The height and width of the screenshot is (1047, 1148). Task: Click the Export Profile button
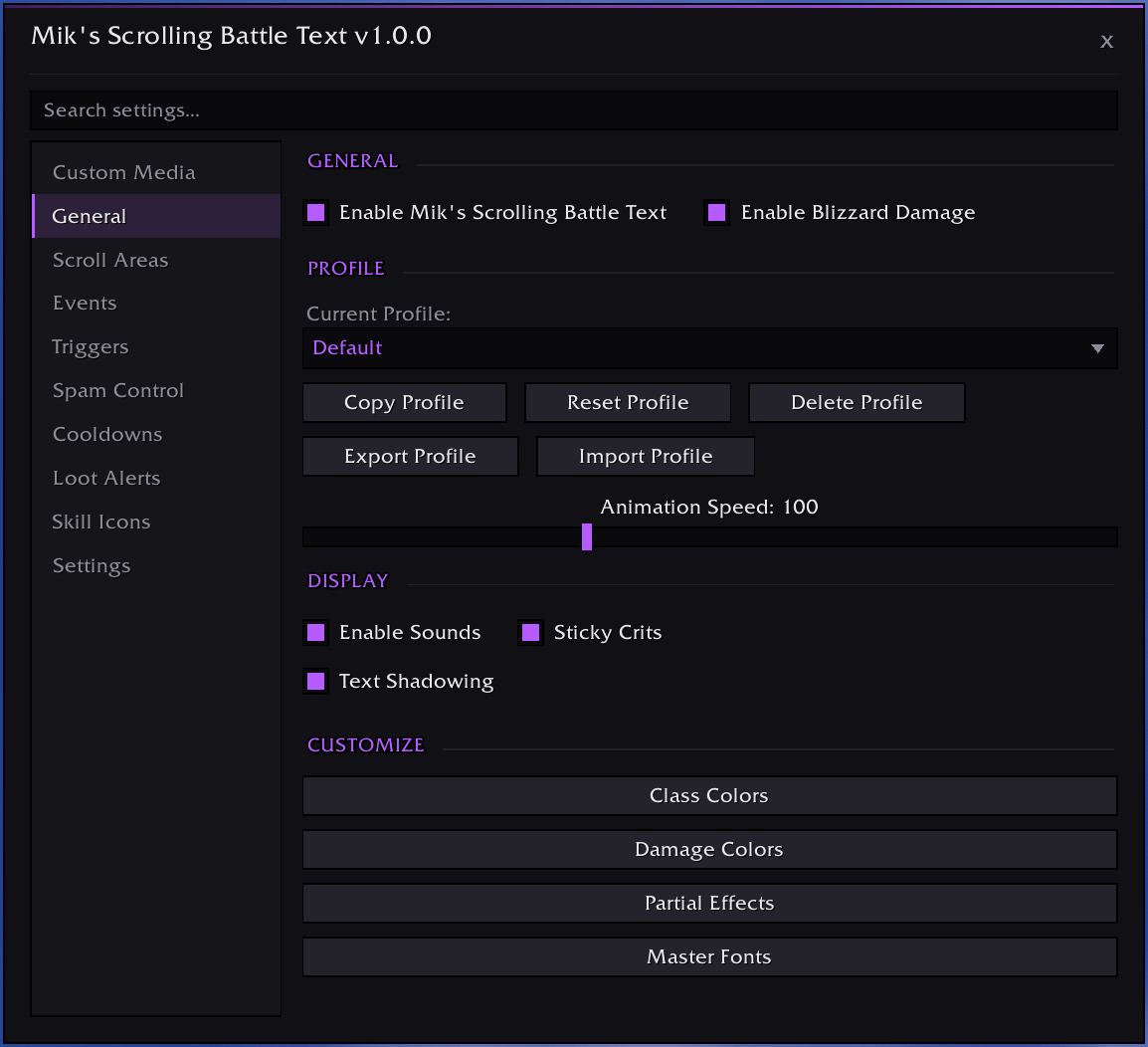(410, 457)
